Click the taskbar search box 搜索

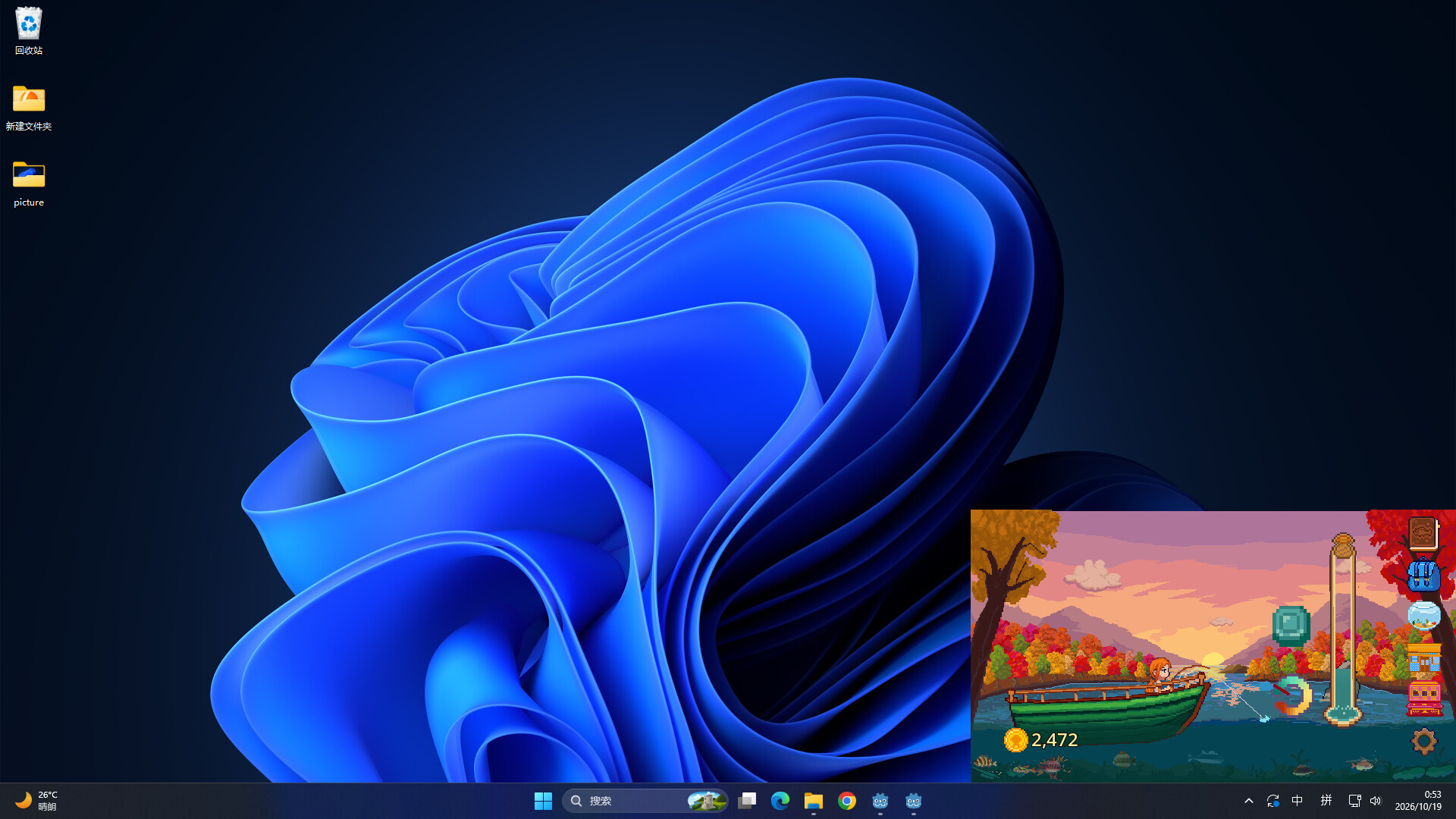(x=645, y=801)
